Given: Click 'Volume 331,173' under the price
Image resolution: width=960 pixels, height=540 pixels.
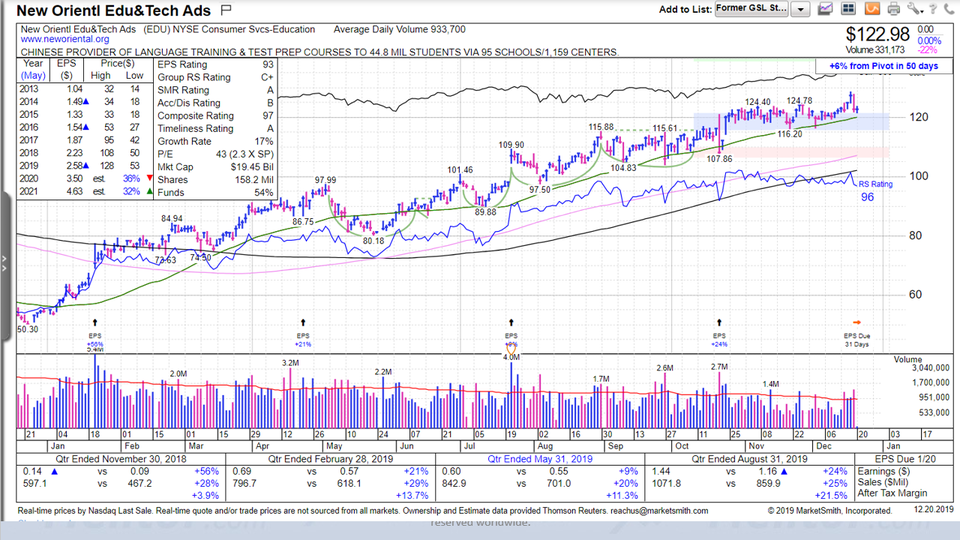Looking at the screenshot, I should coord(875,50).
